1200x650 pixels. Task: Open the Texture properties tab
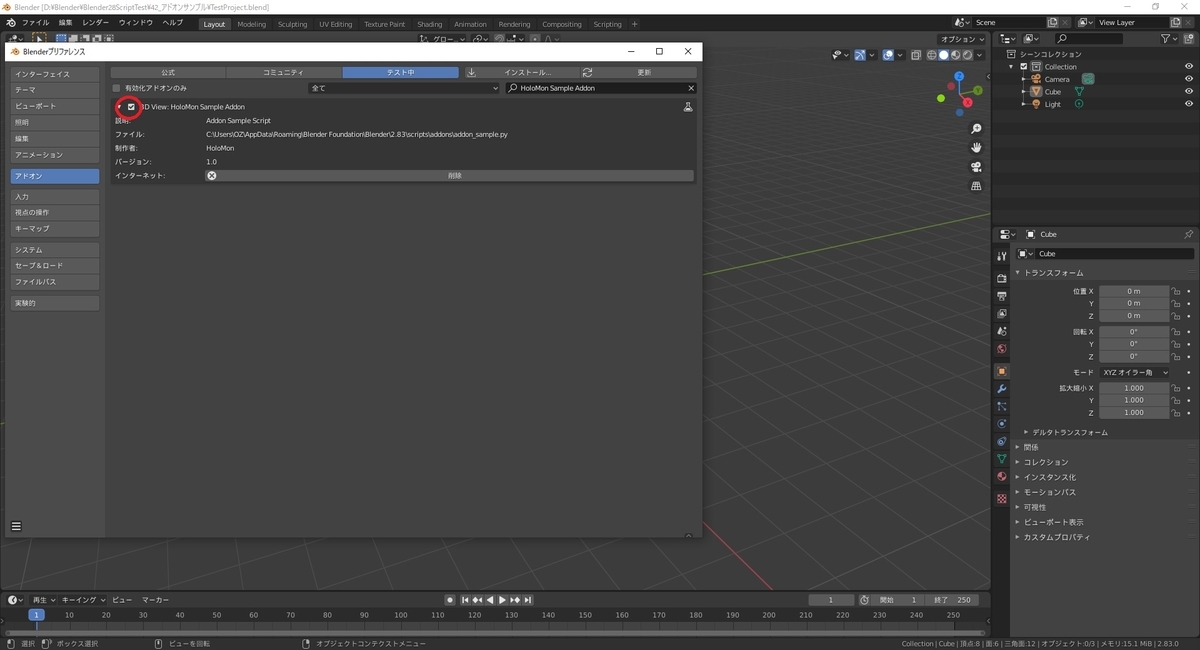coord(1001,498)
